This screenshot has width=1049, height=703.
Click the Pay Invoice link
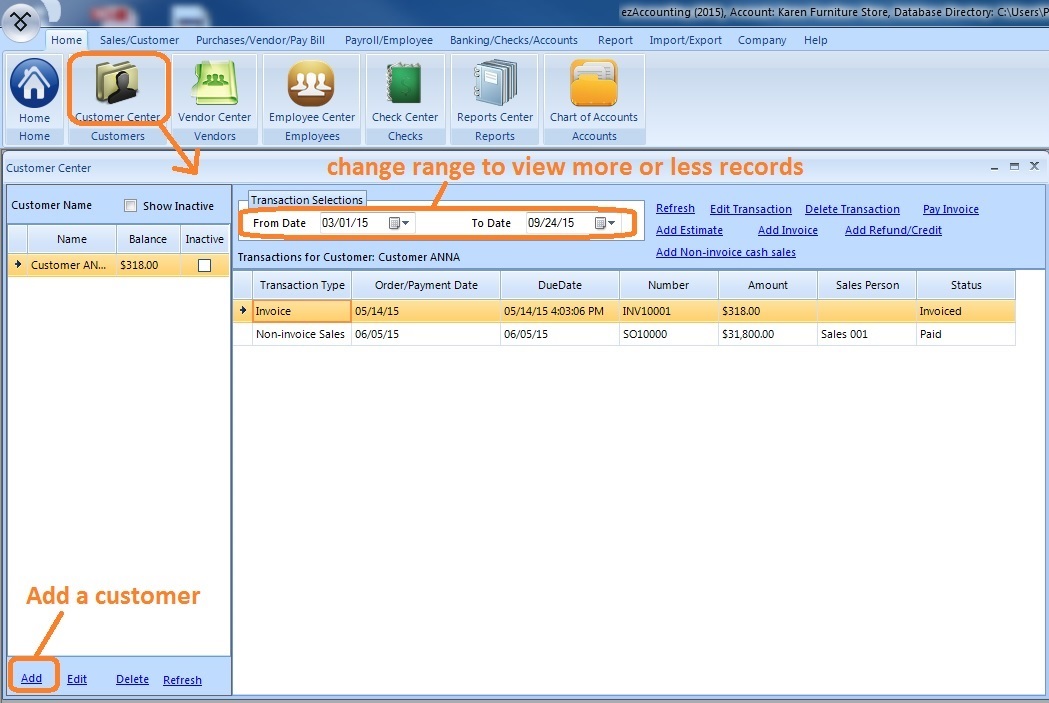tap(950, 209)
